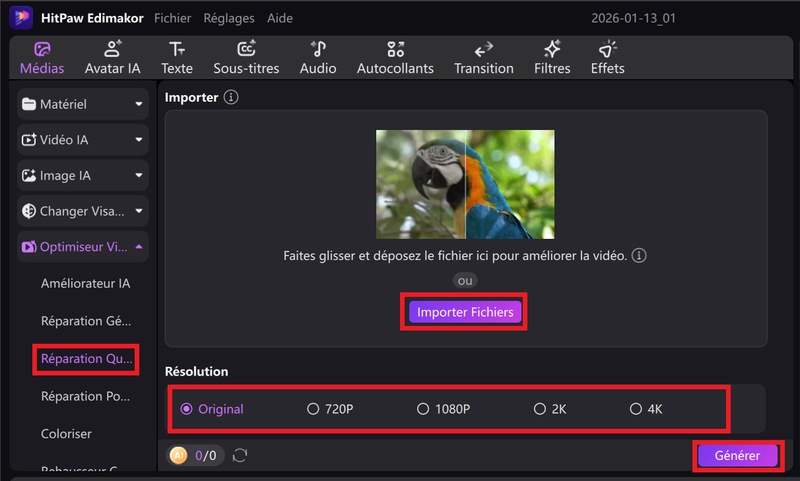Screen dimensions: 800x481
Task: Click the Optimiseur Vi... icon
Action: 29,247
